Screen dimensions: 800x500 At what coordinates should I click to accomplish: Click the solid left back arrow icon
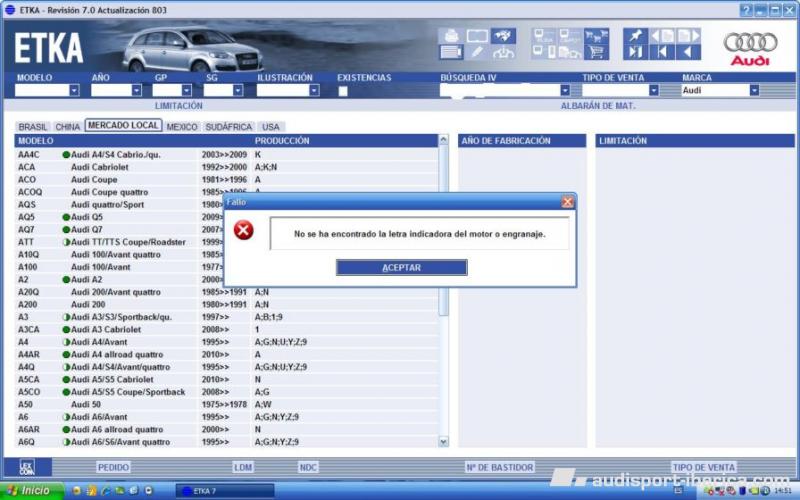(x=688, y=52)
